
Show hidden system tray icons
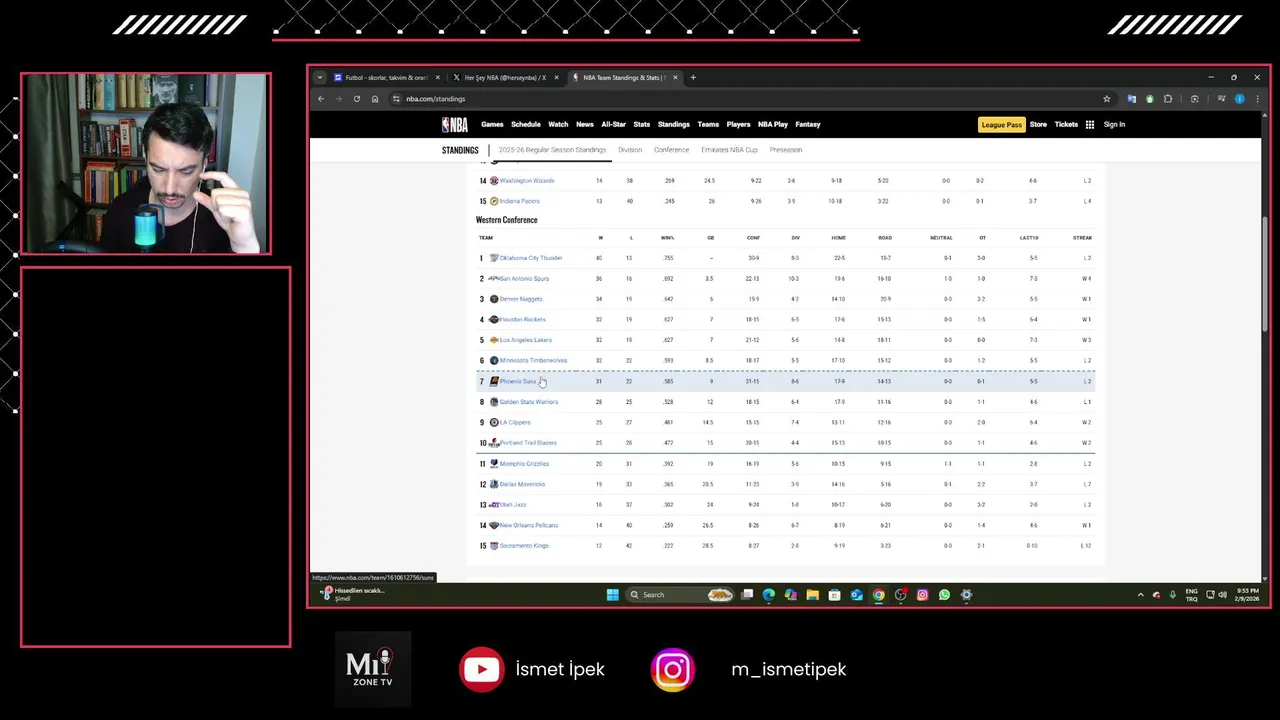point(1140,595)
